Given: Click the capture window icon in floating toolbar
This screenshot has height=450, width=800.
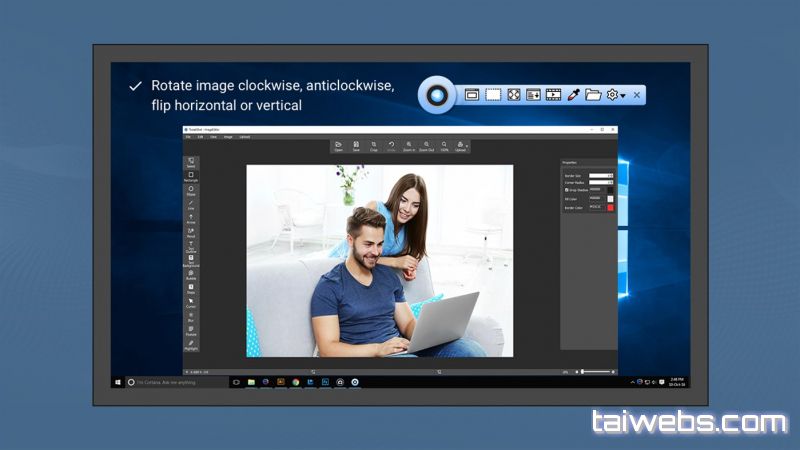Looking at the screenshot, I should click(472, 95).
